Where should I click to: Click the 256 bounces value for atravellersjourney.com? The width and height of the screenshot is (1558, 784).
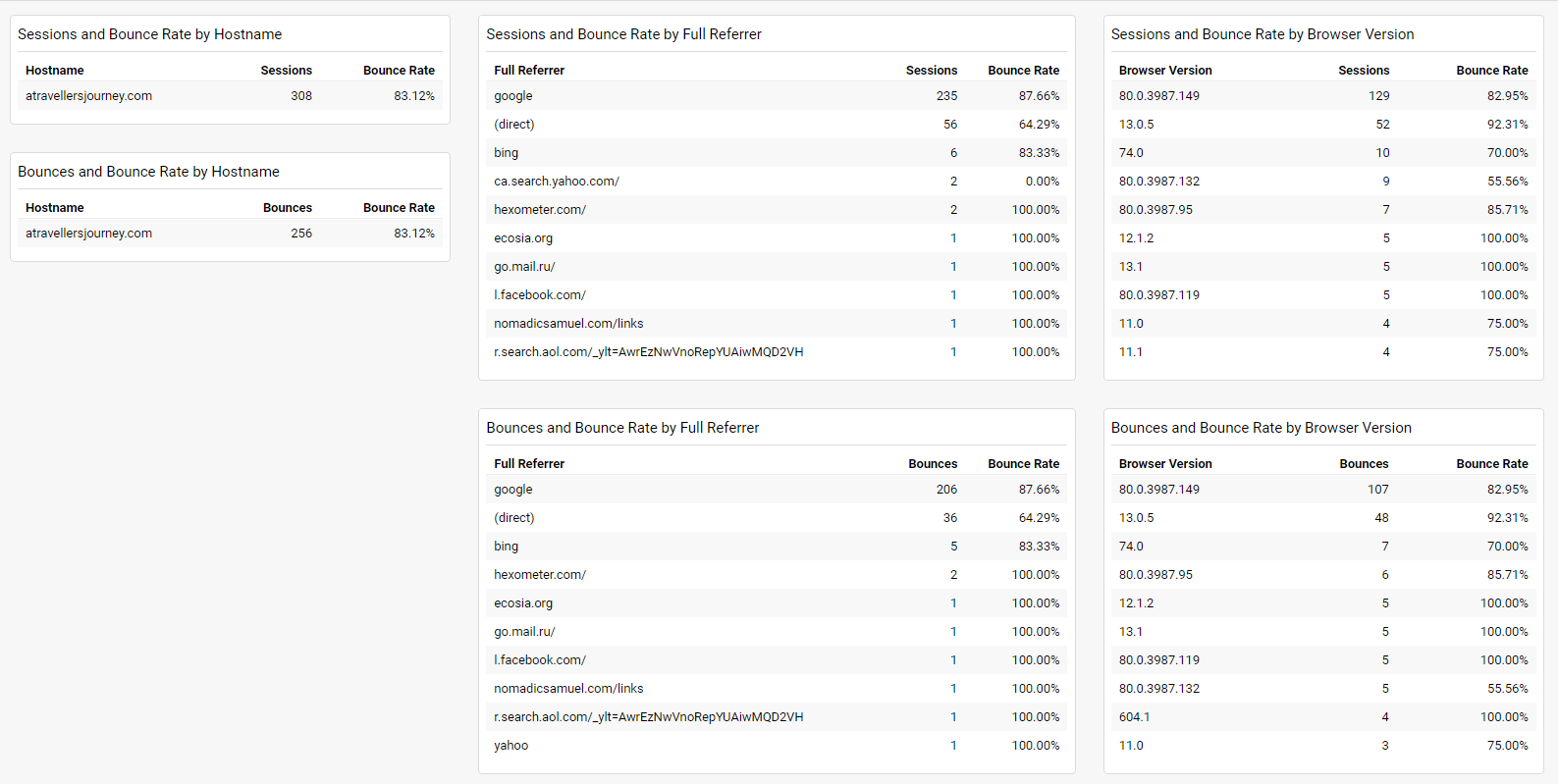(301, 234)
